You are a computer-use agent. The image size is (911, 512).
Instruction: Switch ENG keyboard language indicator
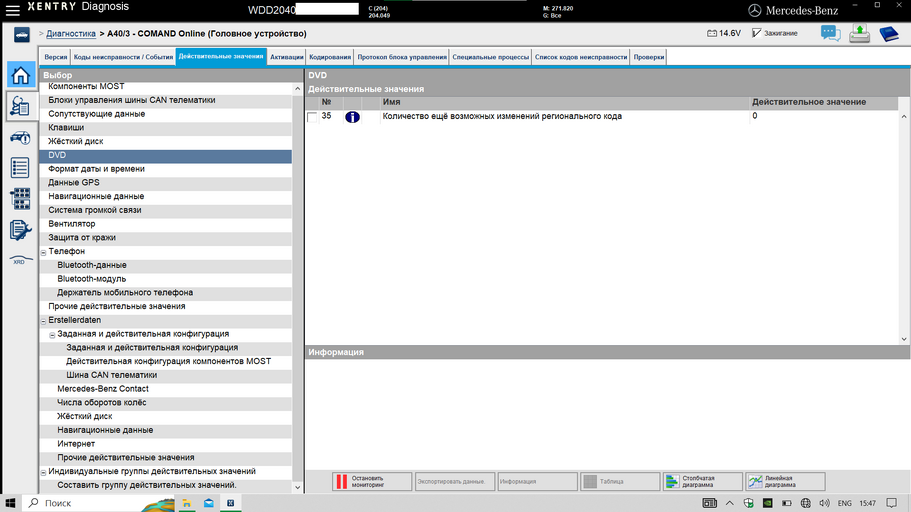pos(845,503)
